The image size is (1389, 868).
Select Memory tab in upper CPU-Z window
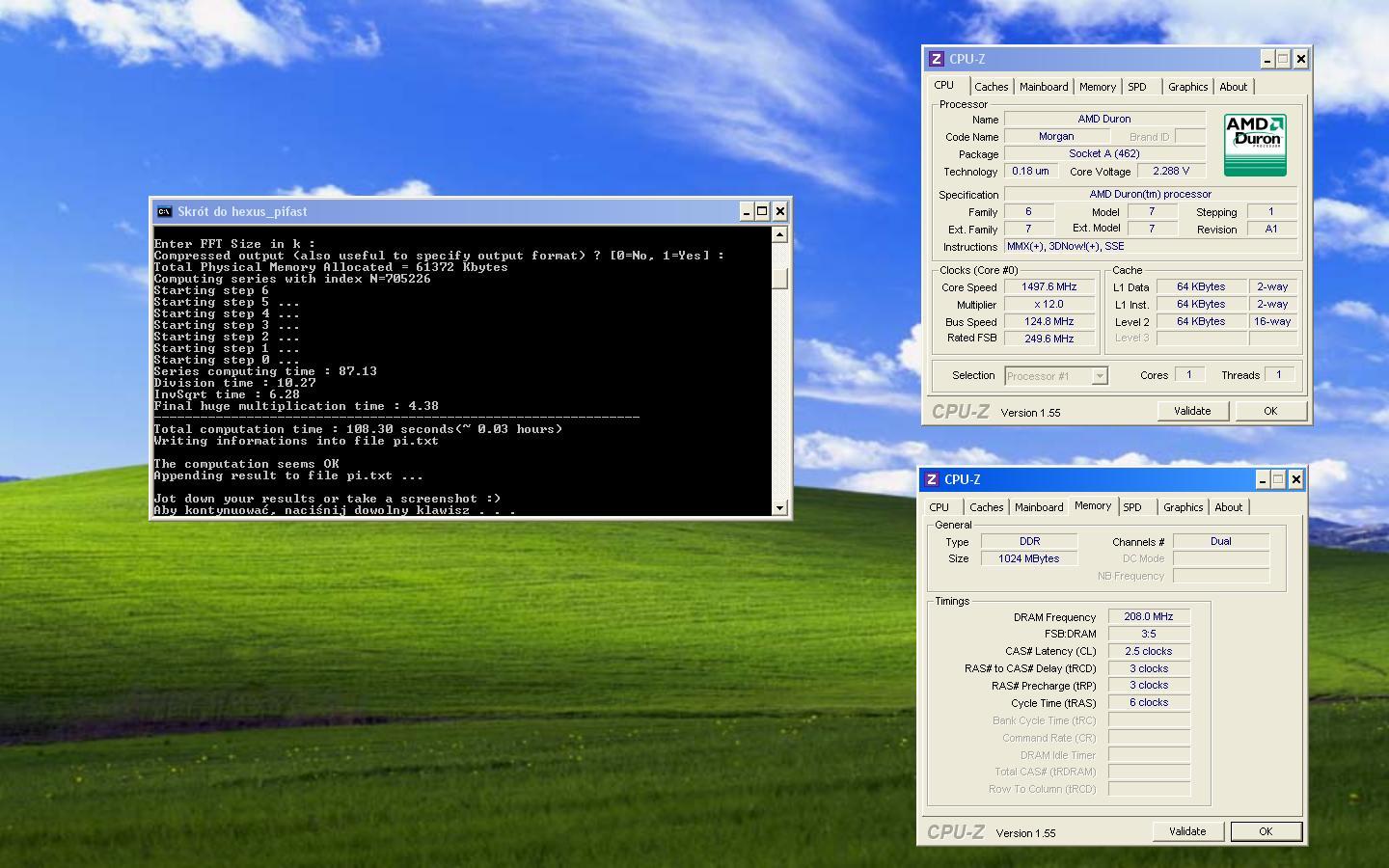(1098, 87)
